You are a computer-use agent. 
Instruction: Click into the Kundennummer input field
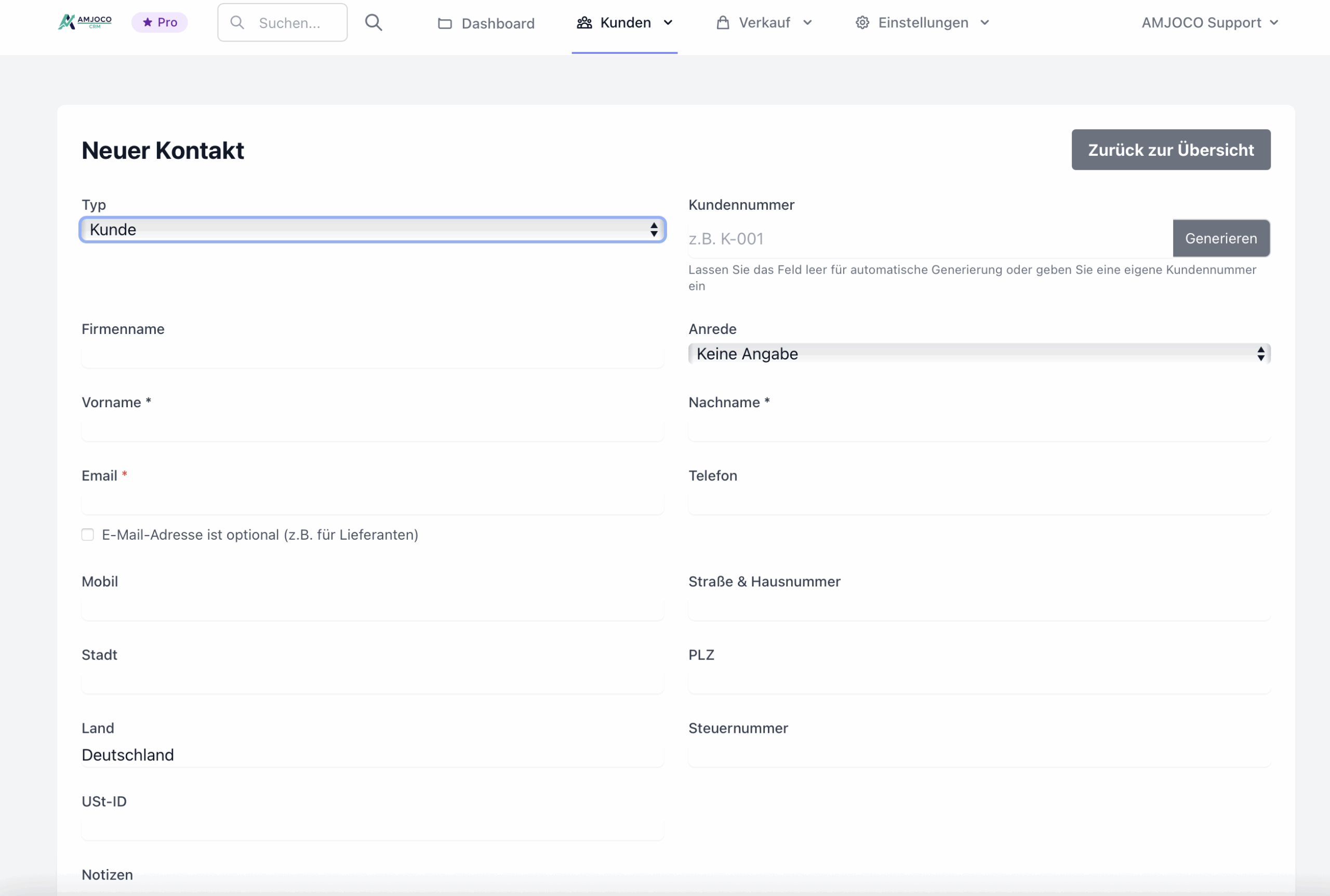929,238
